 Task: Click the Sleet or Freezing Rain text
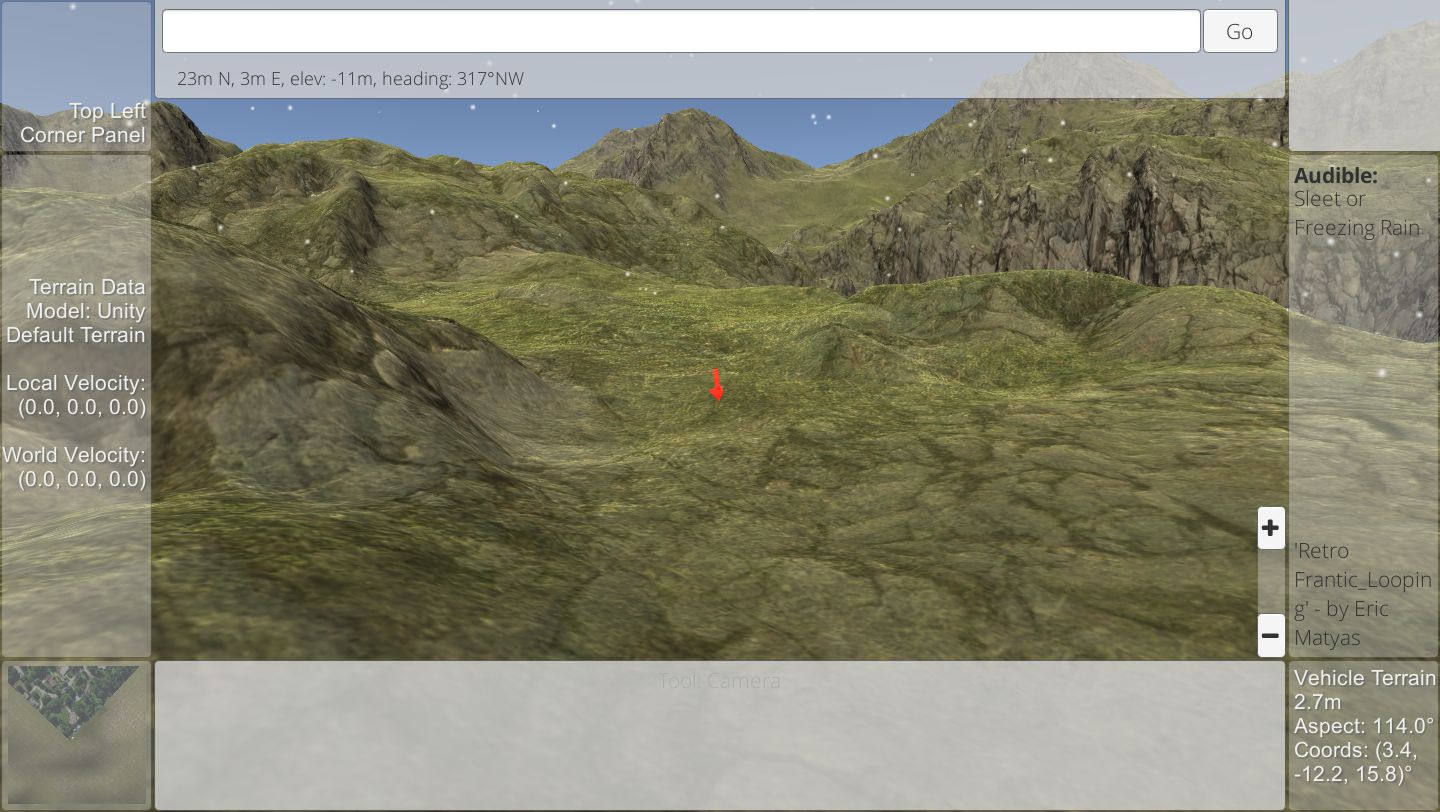point(1356,214)
